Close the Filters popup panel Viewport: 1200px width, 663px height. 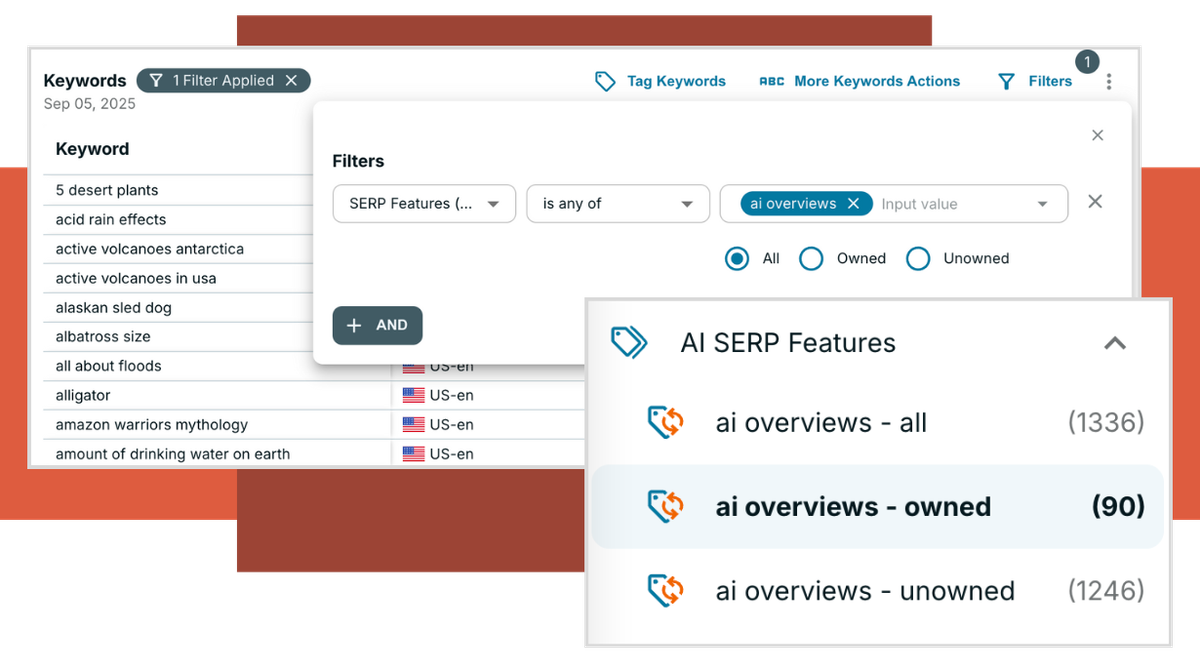[1097, 136]
